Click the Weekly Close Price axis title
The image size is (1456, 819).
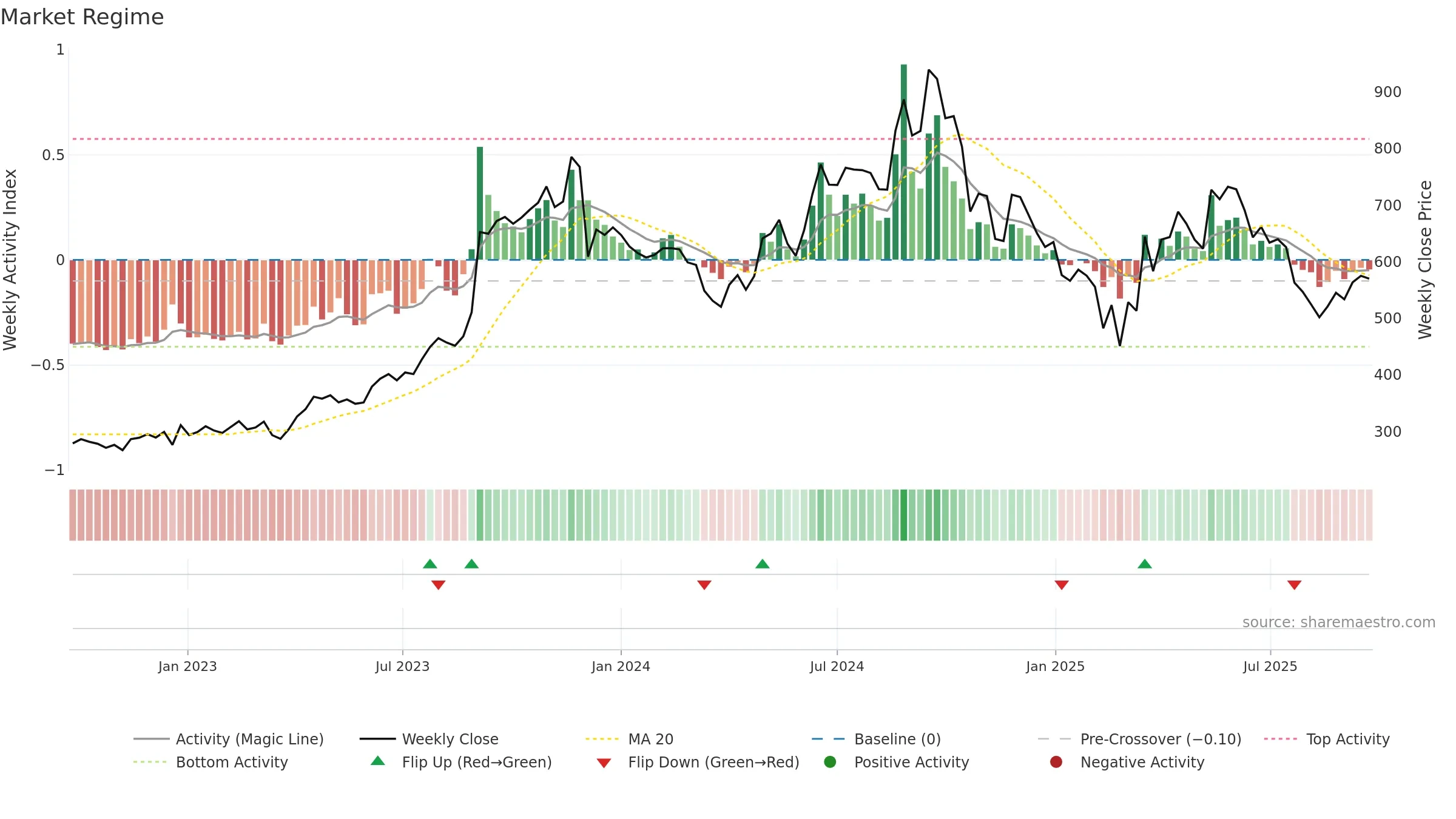(1424, 260)
